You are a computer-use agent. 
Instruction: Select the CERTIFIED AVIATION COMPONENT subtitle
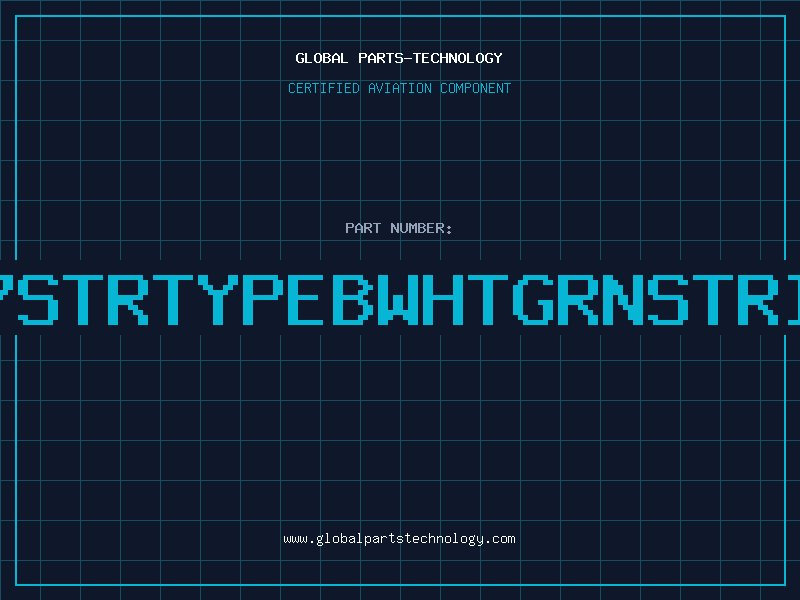pyautogui.click(x=399, y=88)
